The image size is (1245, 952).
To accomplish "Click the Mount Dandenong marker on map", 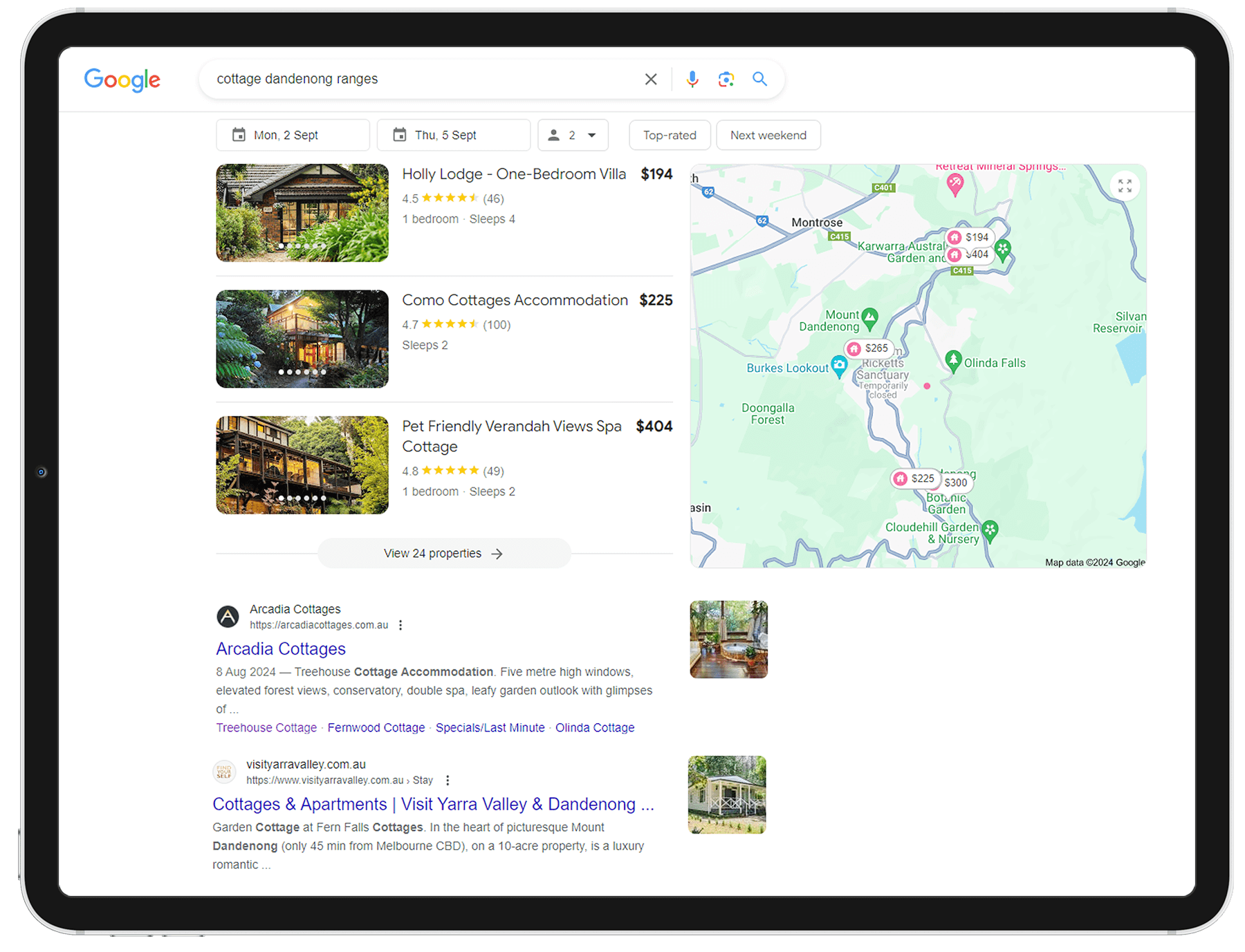I will point(869,318).
